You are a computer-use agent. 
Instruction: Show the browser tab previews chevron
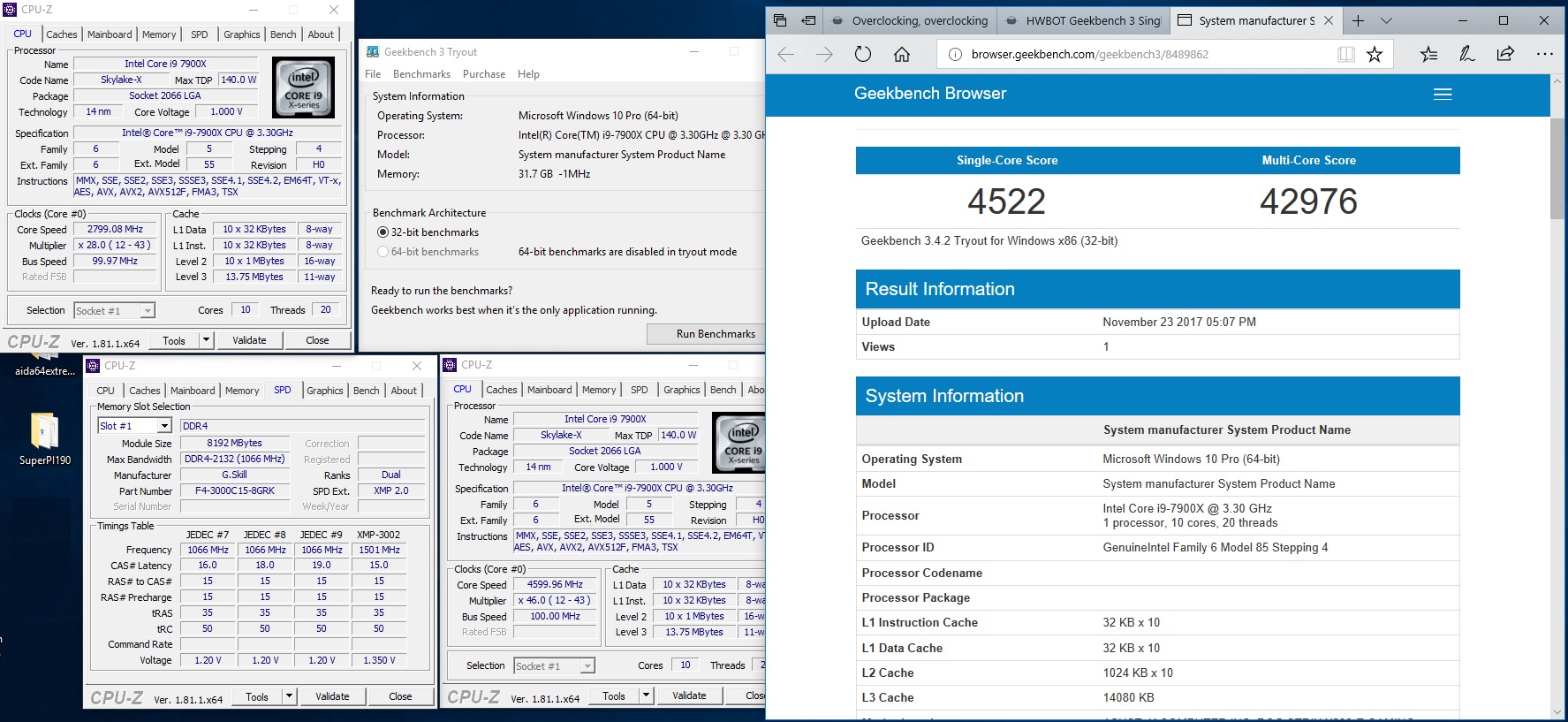(1386, 20)
